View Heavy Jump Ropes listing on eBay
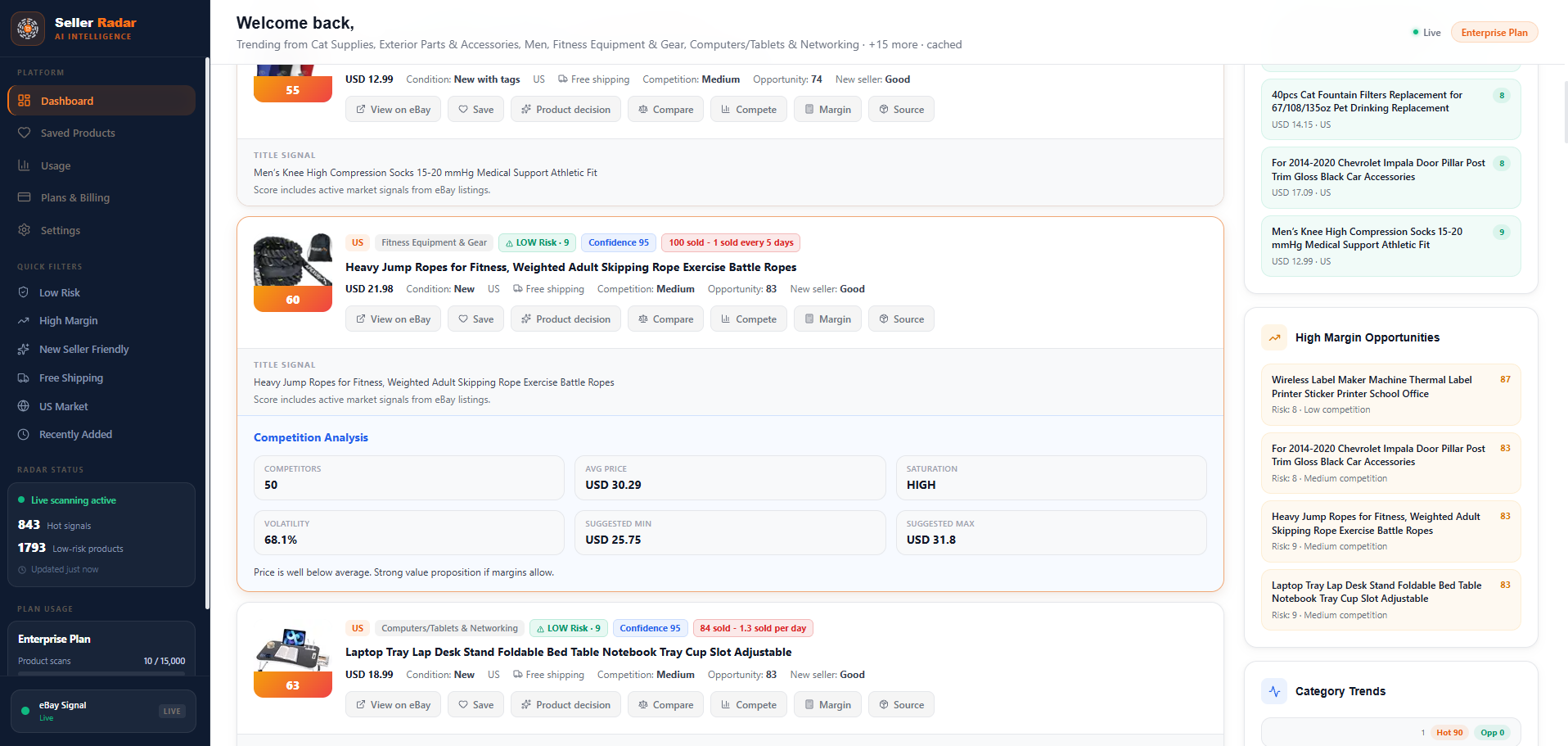Screen dimensions: 1568x746 pyautogui.click(x=394, y=319)
